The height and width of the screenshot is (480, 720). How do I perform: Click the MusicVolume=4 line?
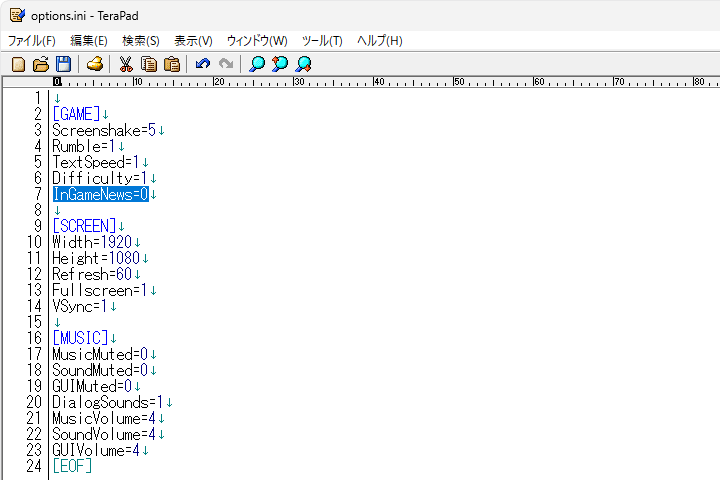(104, 418)
